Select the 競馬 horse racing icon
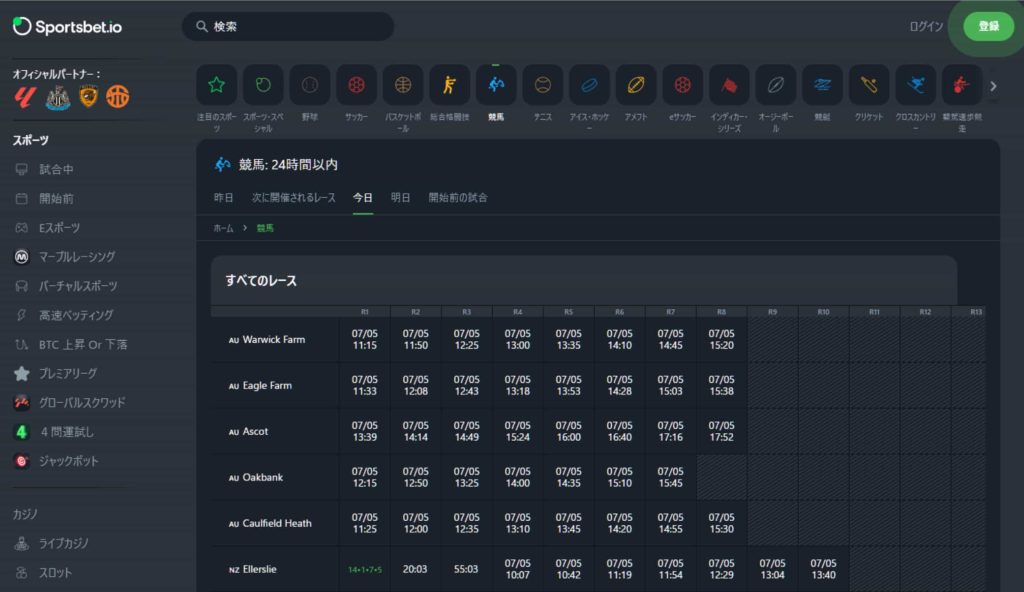1024x592 pixels. (496, 85)
